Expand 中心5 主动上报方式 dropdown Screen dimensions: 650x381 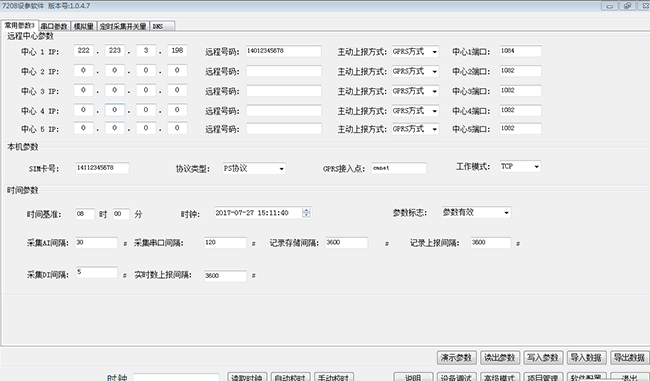tap(415, 129)
